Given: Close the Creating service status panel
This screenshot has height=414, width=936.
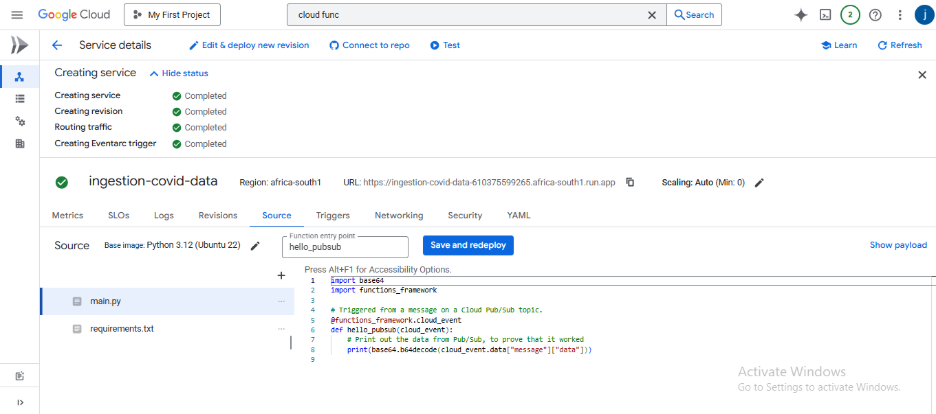Looking at the screenshot, I should 922,75.
